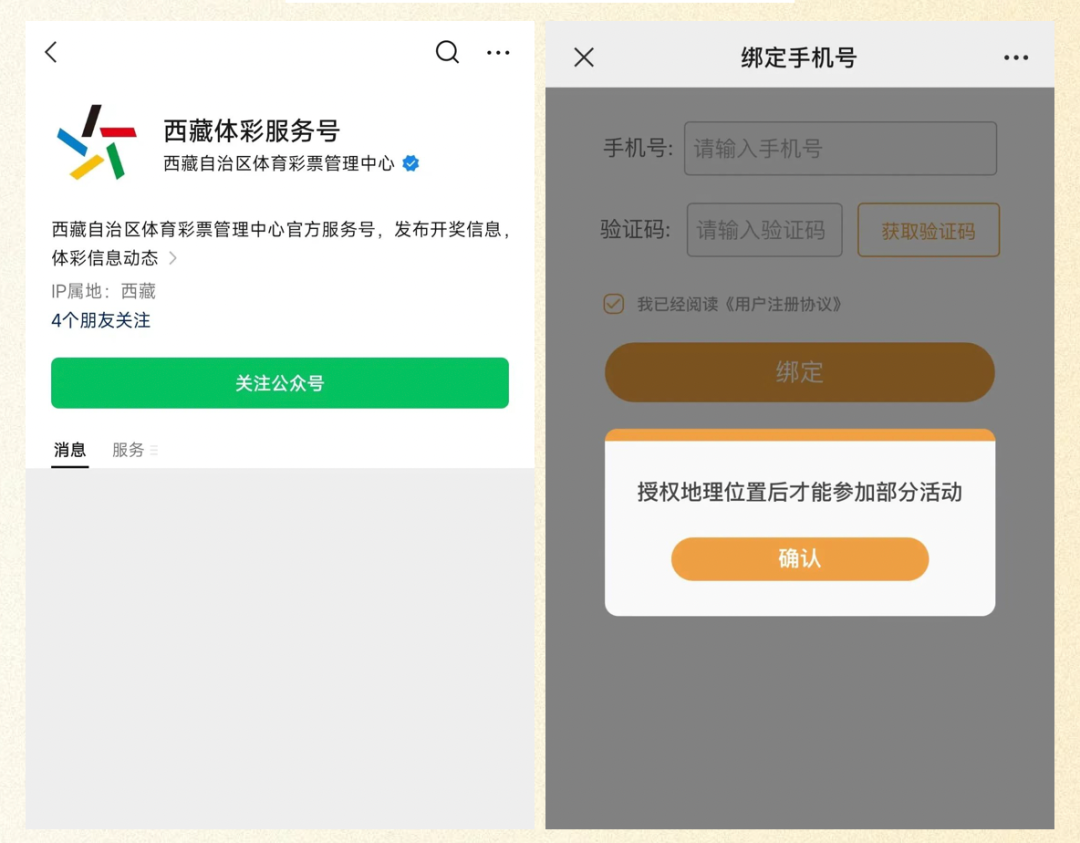Screen dimensions: 1080x843
Task: Close the 绑定手机号 page with X
Action: (x=584, y=57)
